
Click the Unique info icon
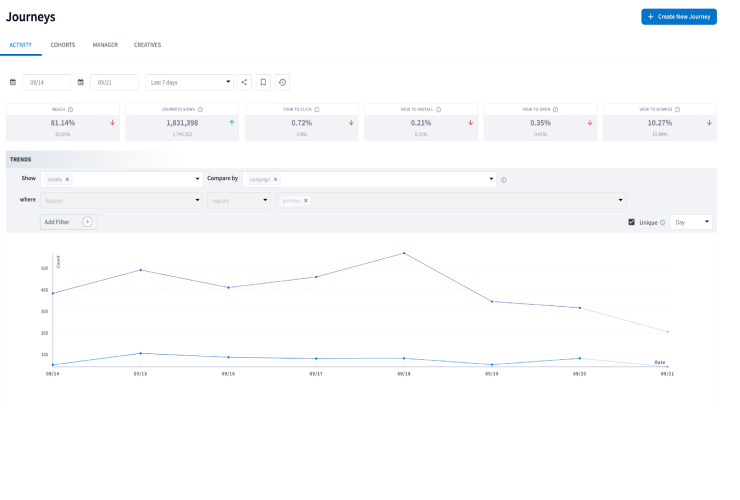tap(663, 222)
